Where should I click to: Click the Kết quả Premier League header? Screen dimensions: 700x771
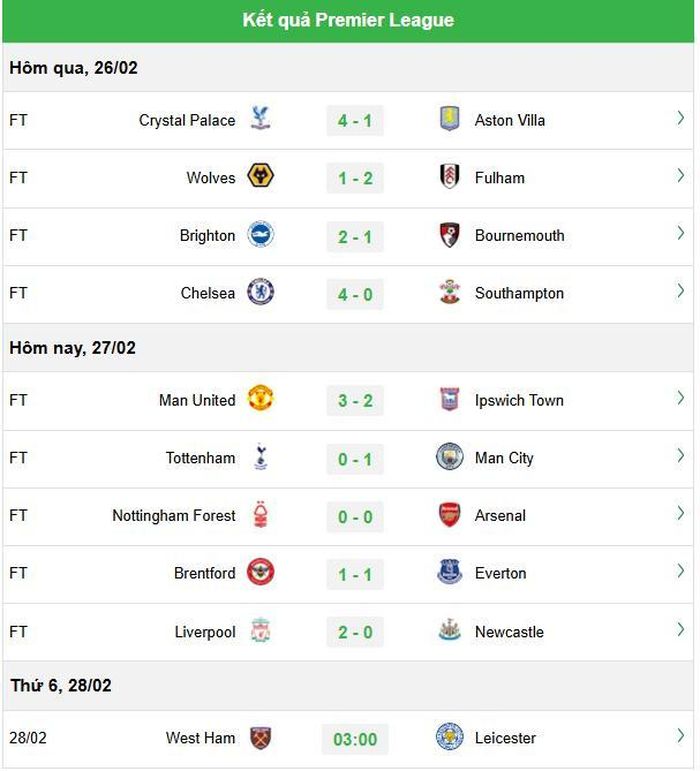coord(348,20)
